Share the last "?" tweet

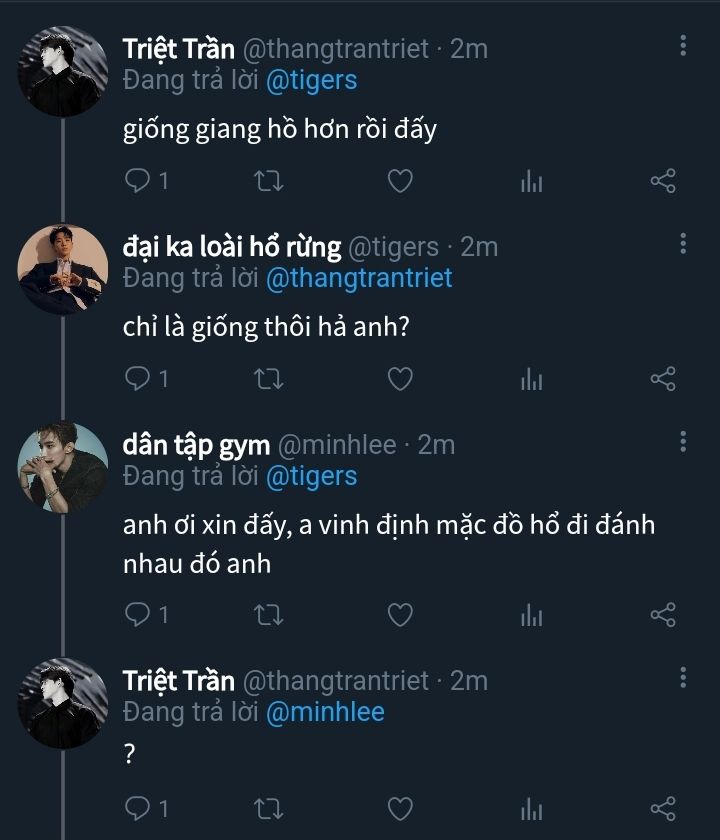663,807
